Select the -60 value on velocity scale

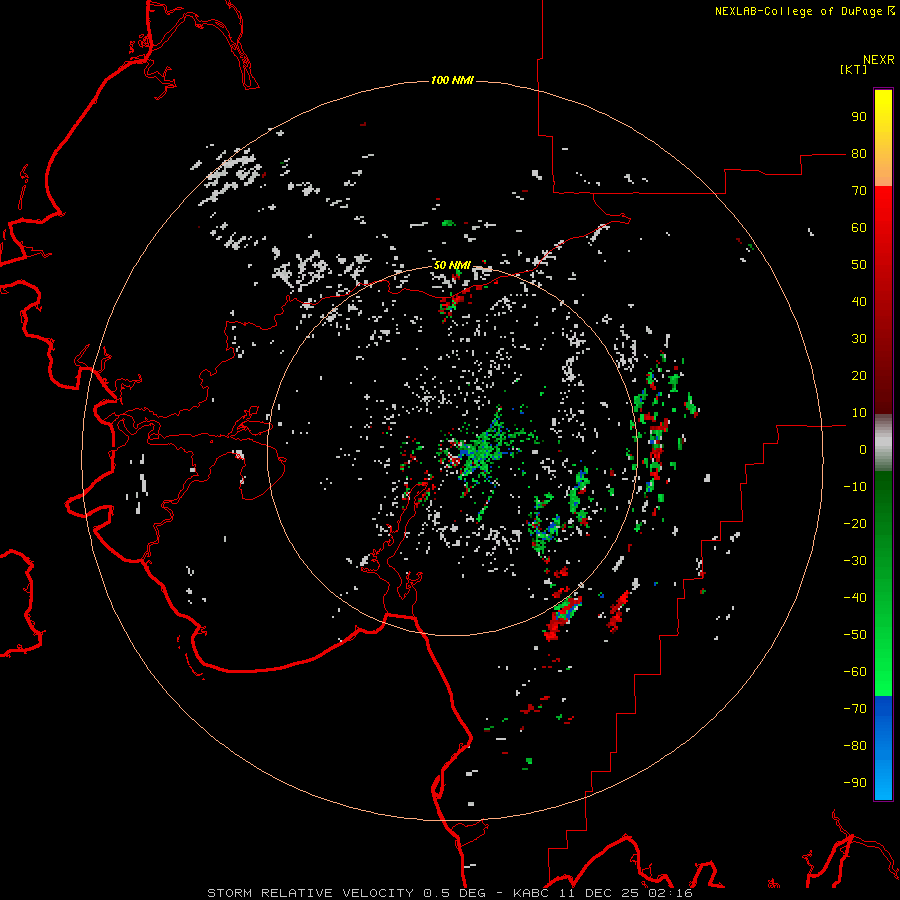[x=855, y=672]
